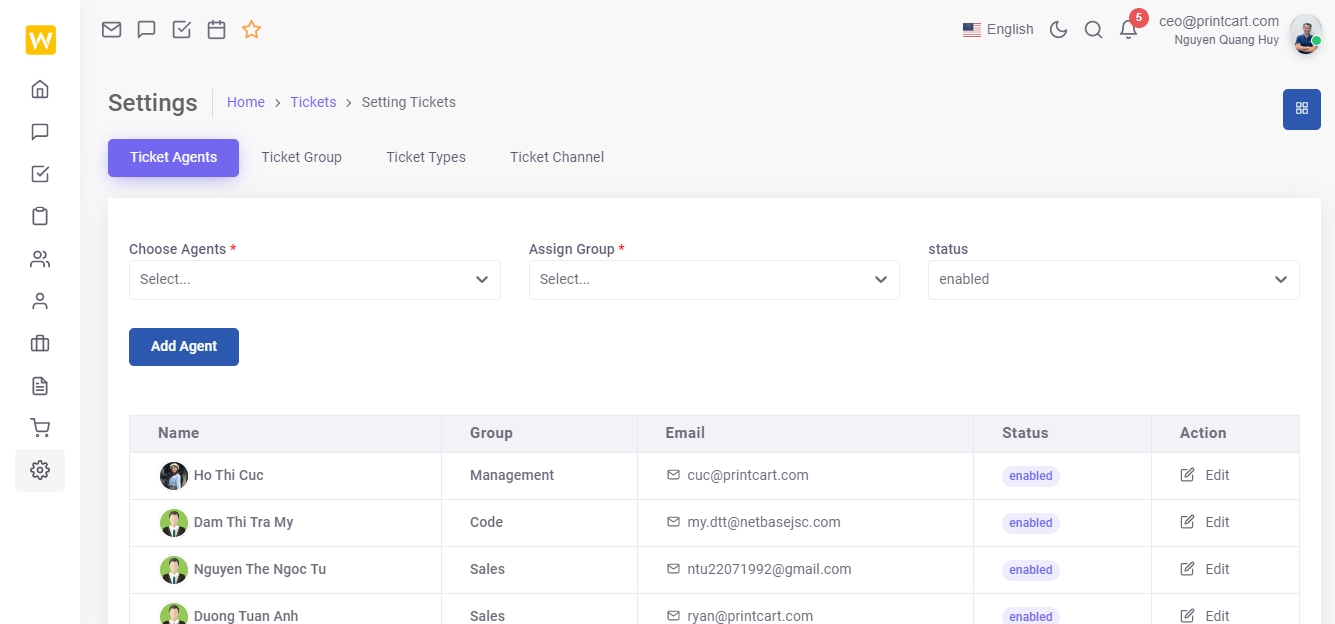Screen dimensions: 1335x624
Task: Click the chat bubble icon in top bar
Action: click(x=146, y=29)
